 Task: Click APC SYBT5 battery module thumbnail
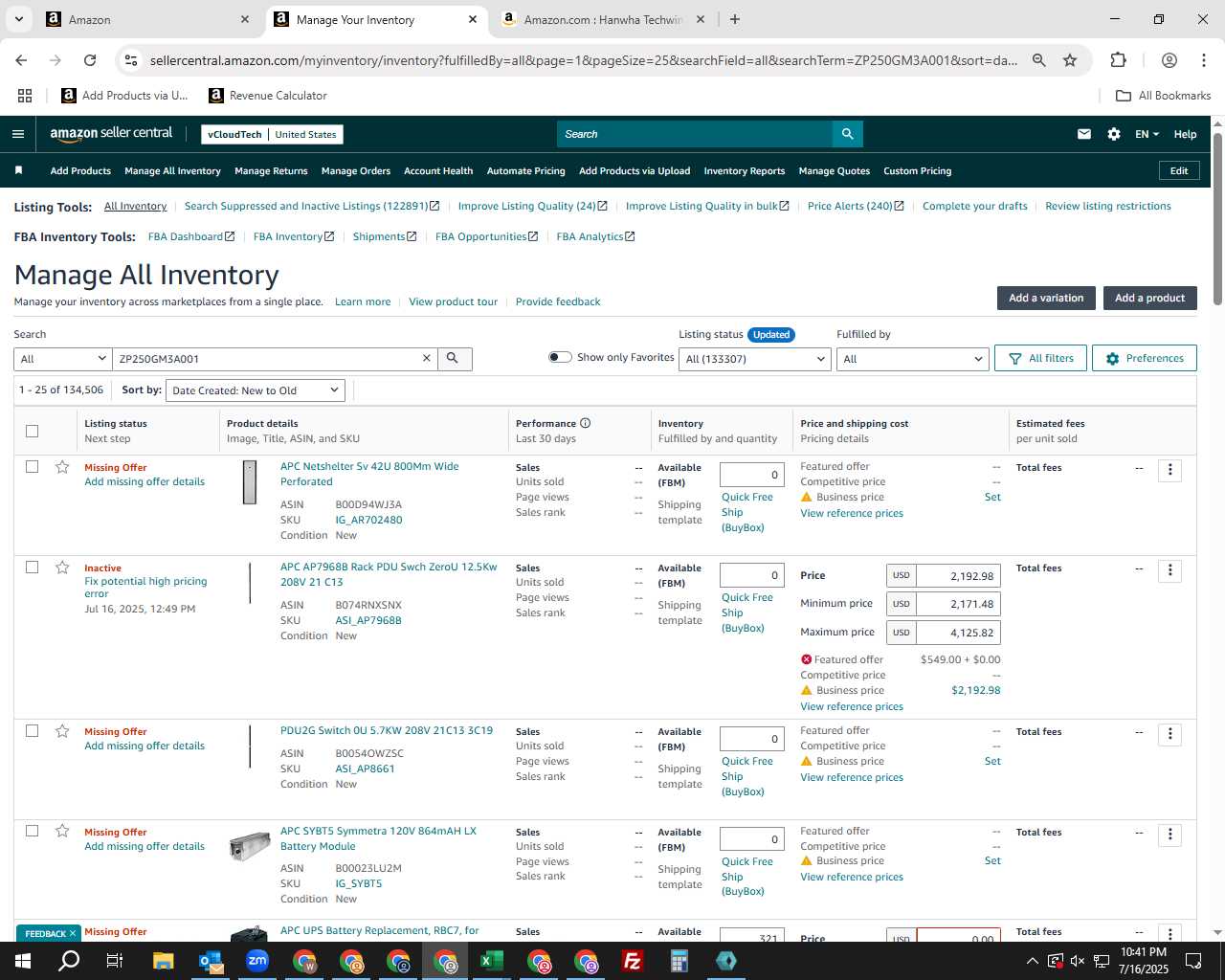pos(250,846)
